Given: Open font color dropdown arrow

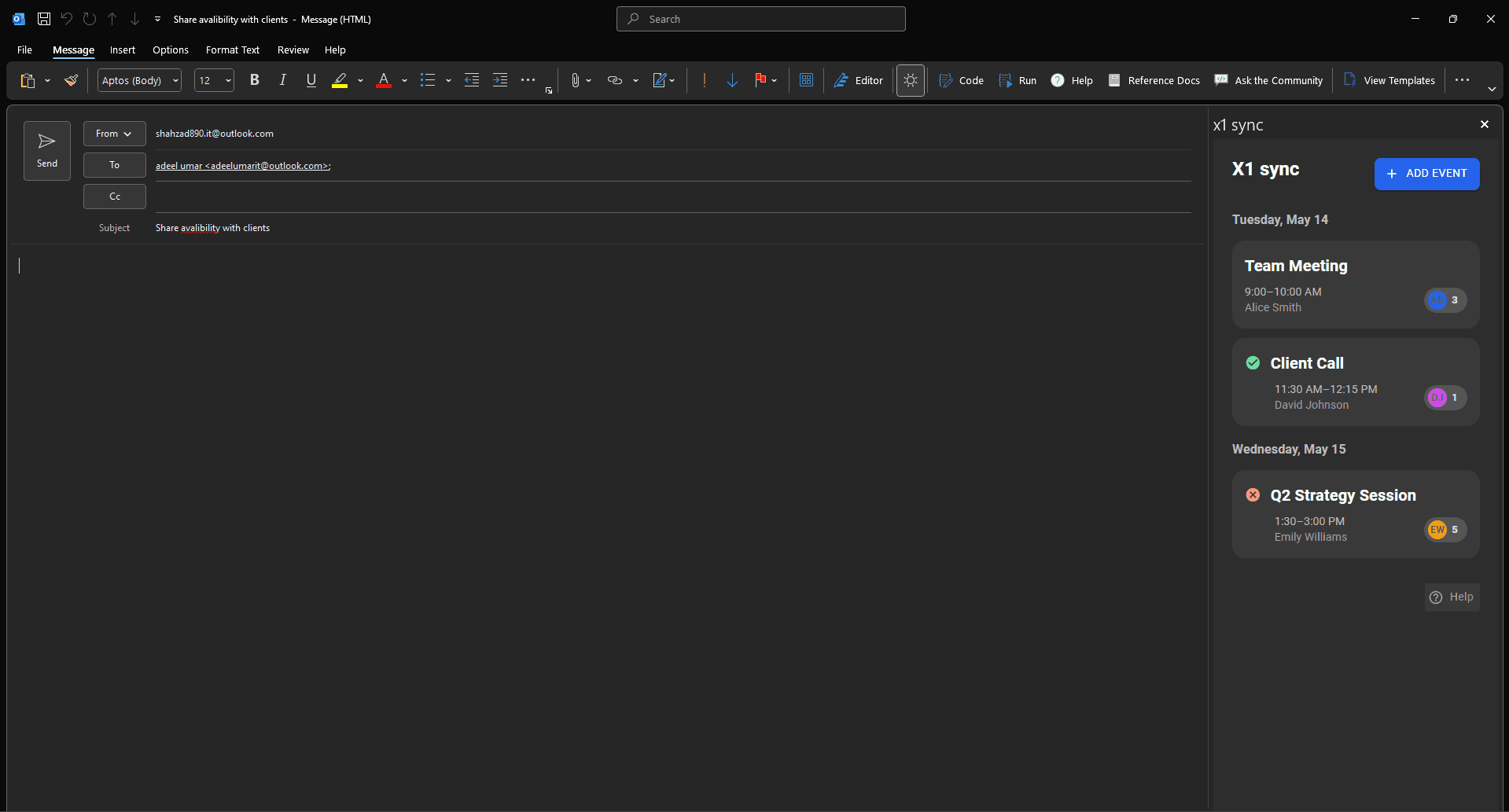Looking at the screenshot, I should (x=404, y=80).
